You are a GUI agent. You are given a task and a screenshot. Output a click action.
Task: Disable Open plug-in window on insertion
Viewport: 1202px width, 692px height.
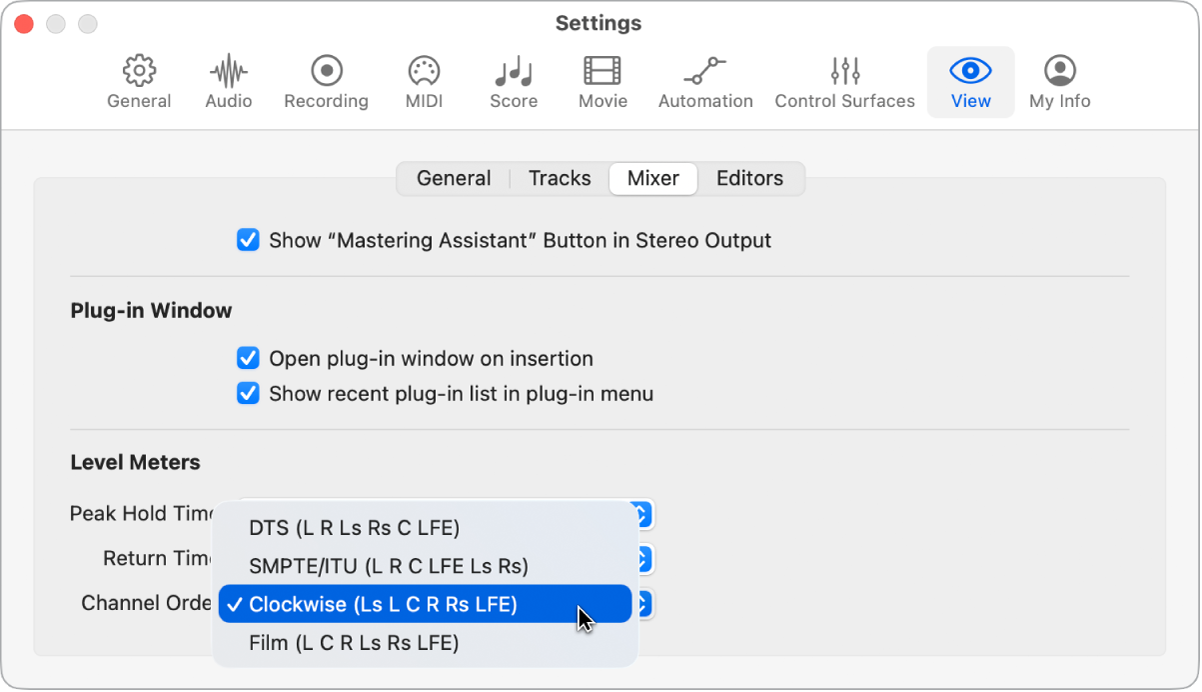248,358
